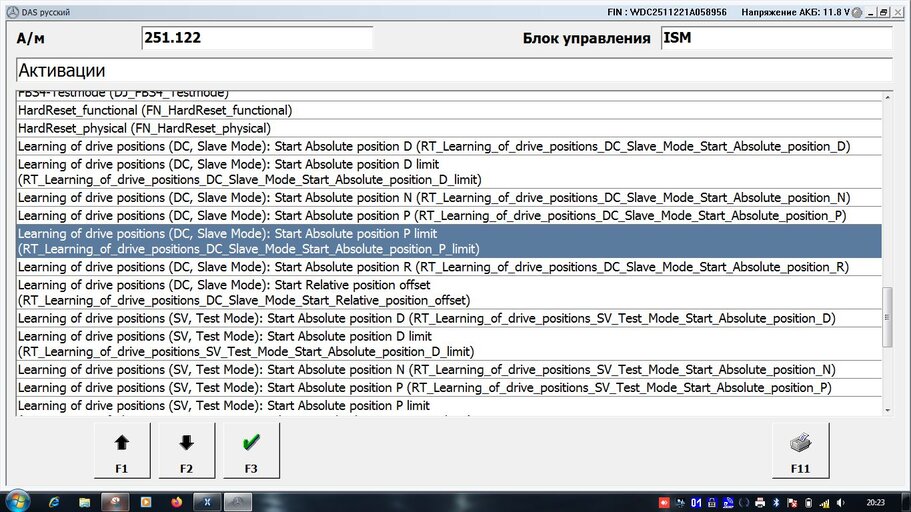Select DC Slave Mode Start Absolute position N
The width and height of the screenshot is (911, 512).
[x=449, y=198]
